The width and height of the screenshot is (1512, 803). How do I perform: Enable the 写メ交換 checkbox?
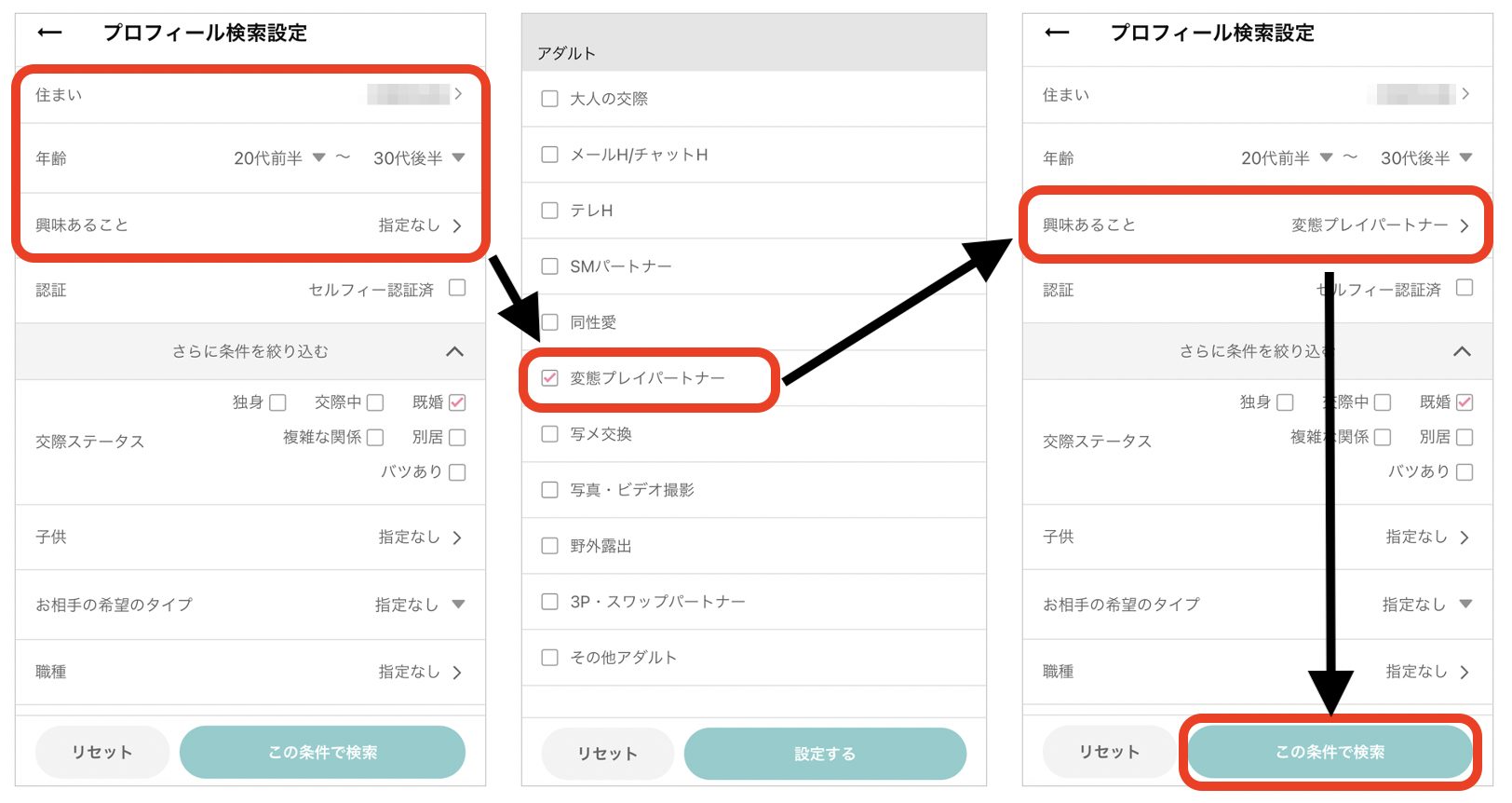550,434
